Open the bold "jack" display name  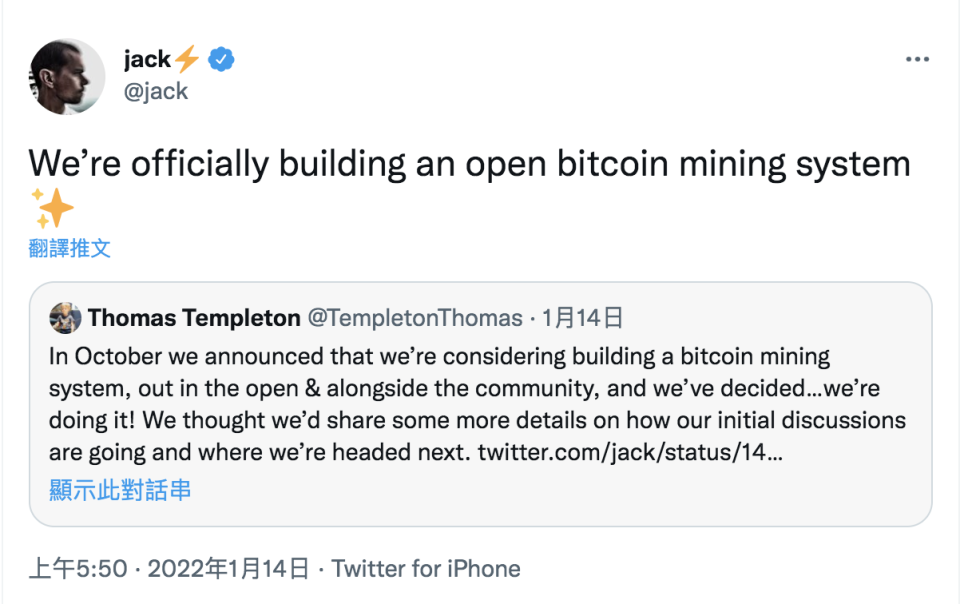[147, 60]
